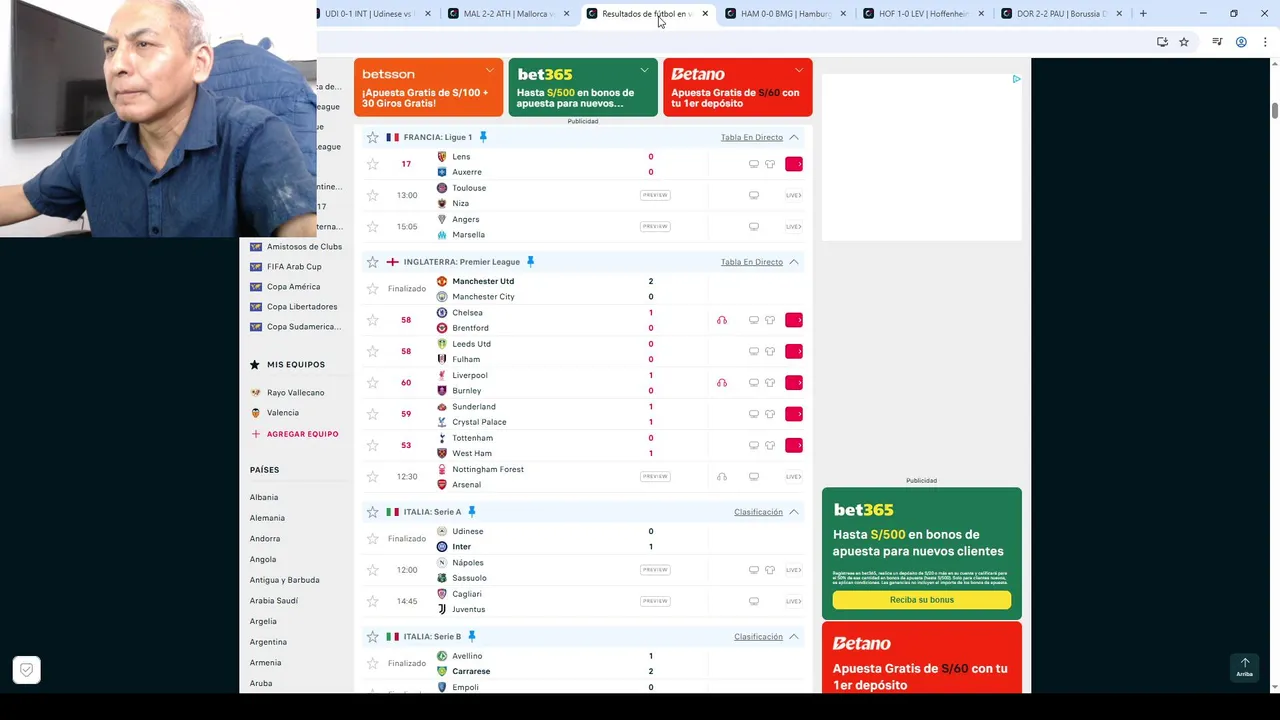Open the red live button for Tottenham-West Ham
The width and height of the screenshot is (1280, 720).
(x=794, y=445)
